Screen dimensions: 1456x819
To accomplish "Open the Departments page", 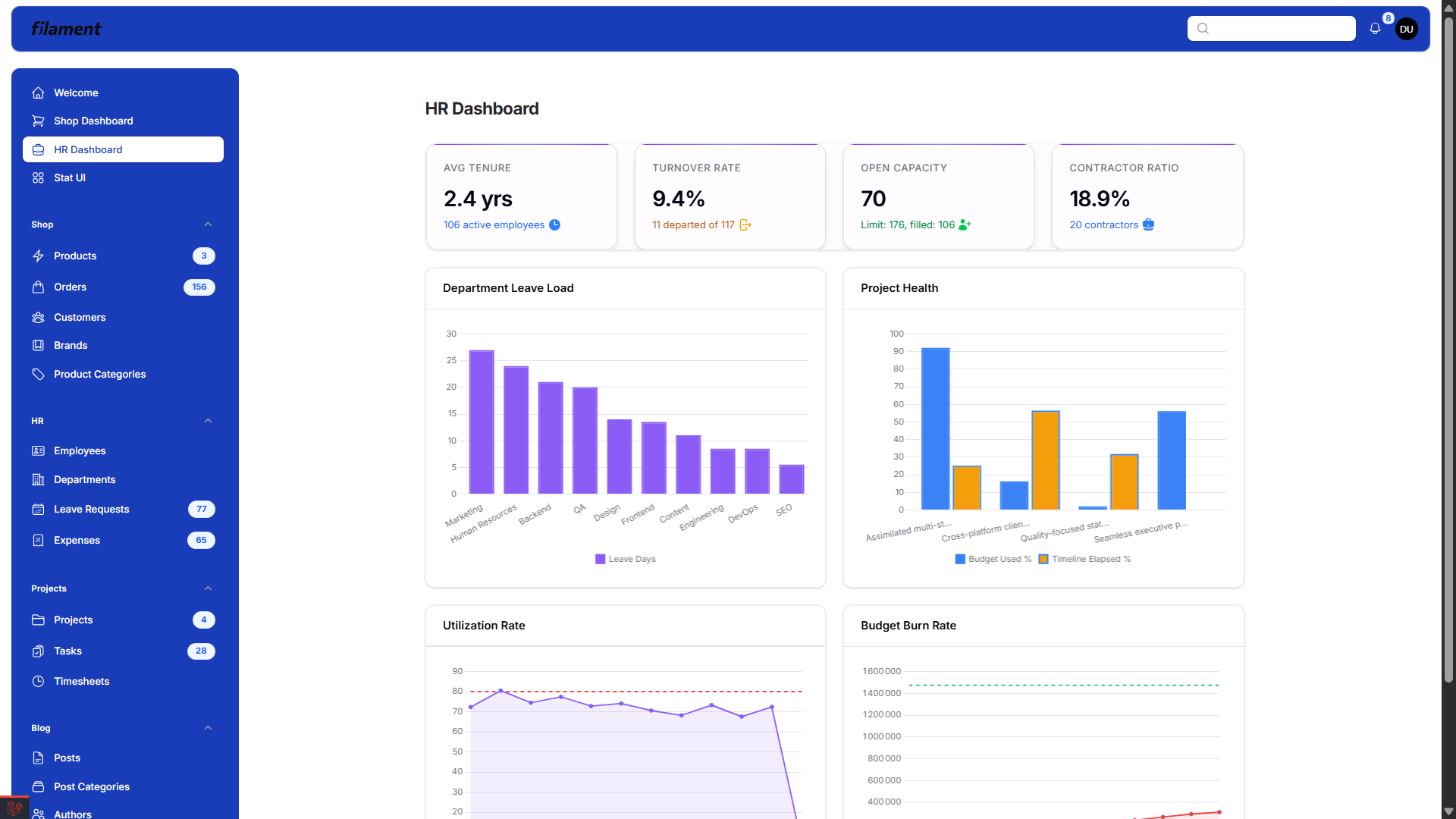I will (x=123, y=479).
